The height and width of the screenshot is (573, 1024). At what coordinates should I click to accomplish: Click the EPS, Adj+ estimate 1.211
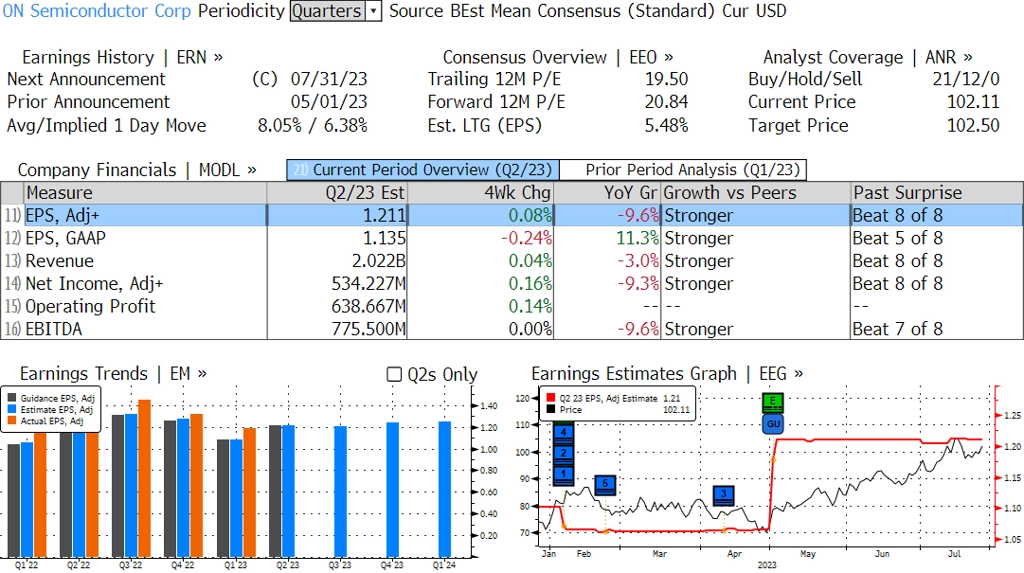point(384,215)
